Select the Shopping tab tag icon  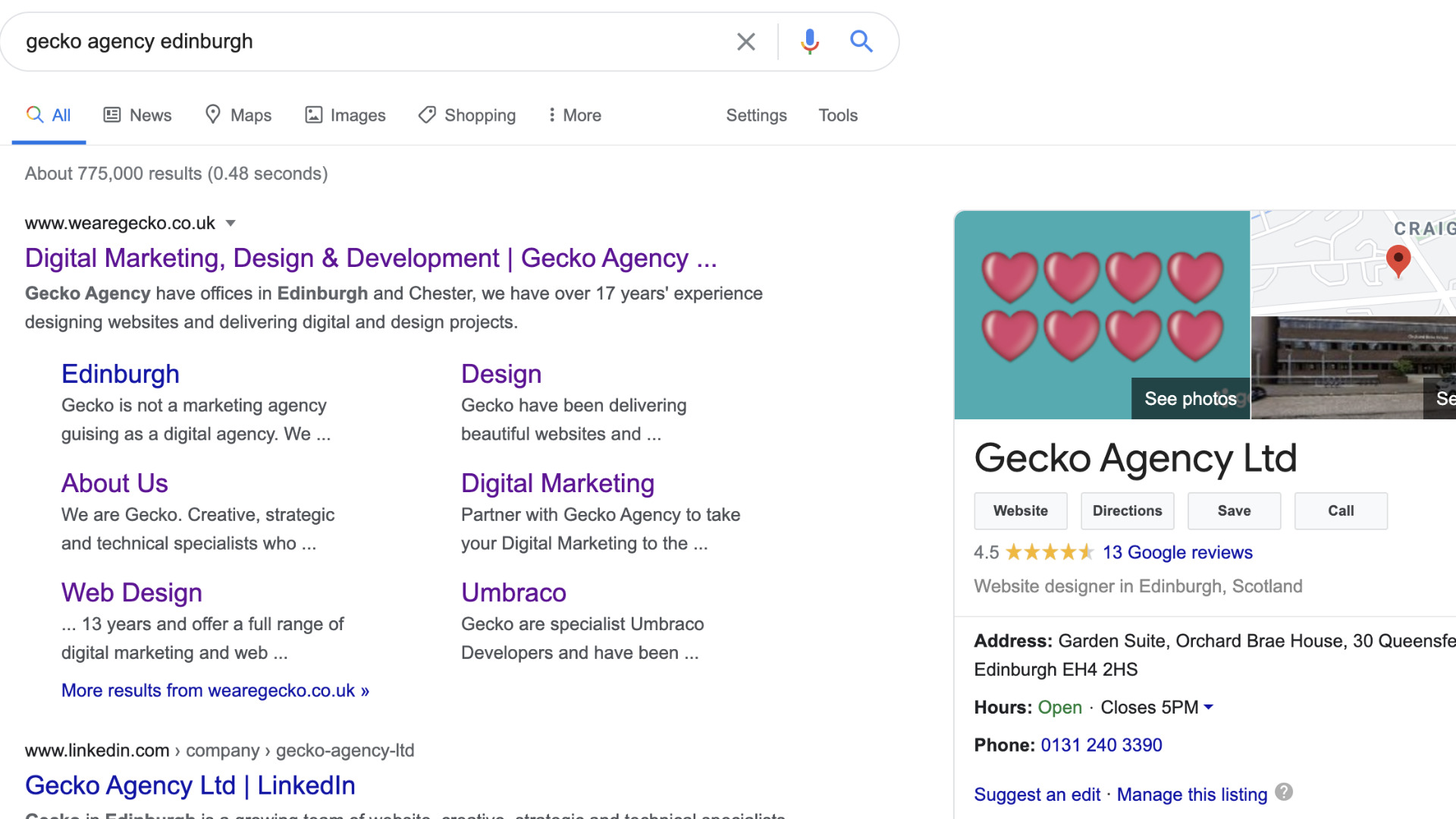pyautogui.click(x=427, y=115)
